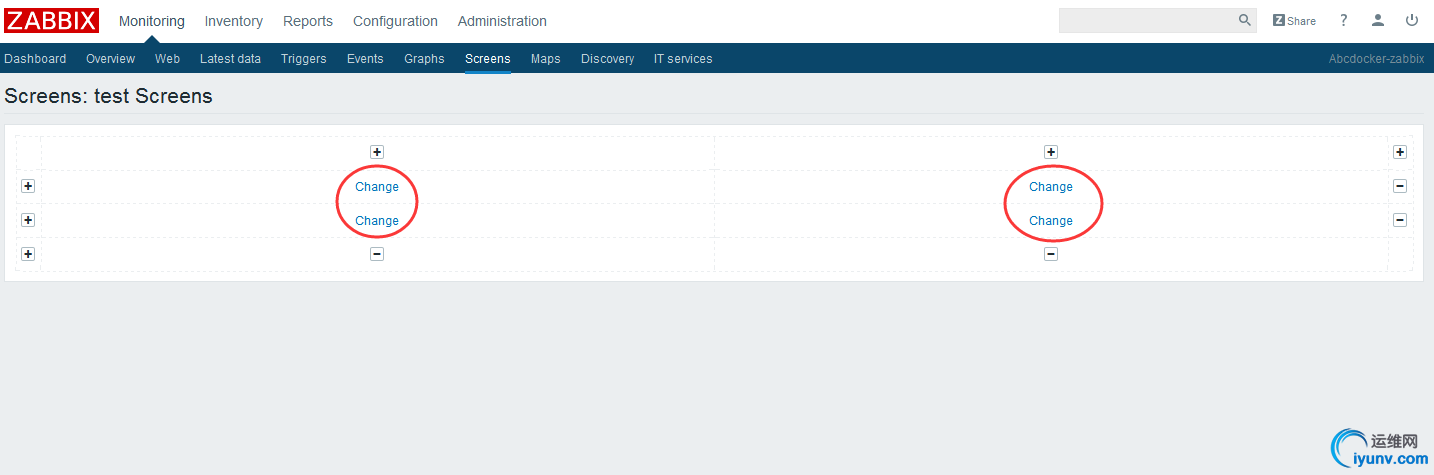The image size is (1434, 475).
Task: Open the Discovery page
Action: [608, 59]
